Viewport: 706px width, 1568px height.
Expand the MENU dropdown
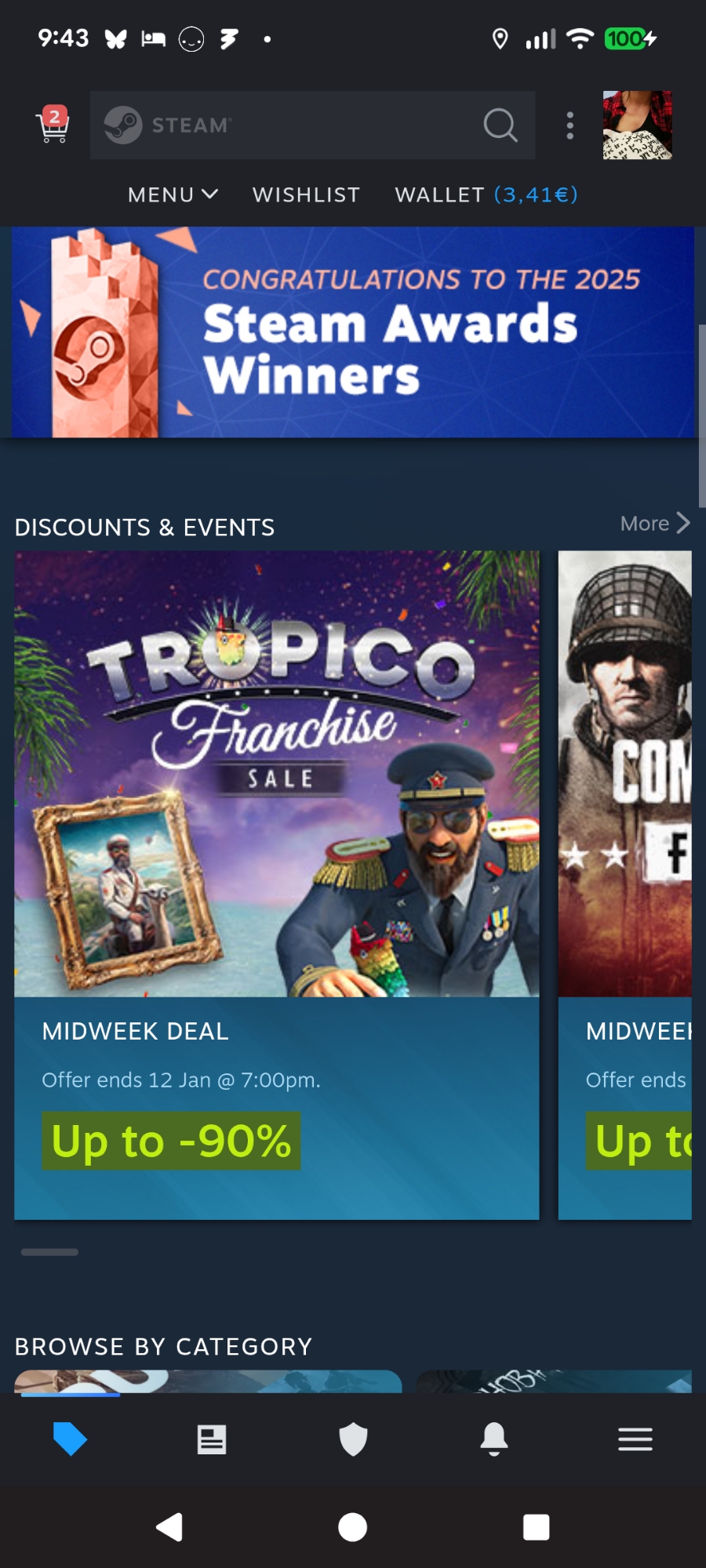(x=173, y=194)
